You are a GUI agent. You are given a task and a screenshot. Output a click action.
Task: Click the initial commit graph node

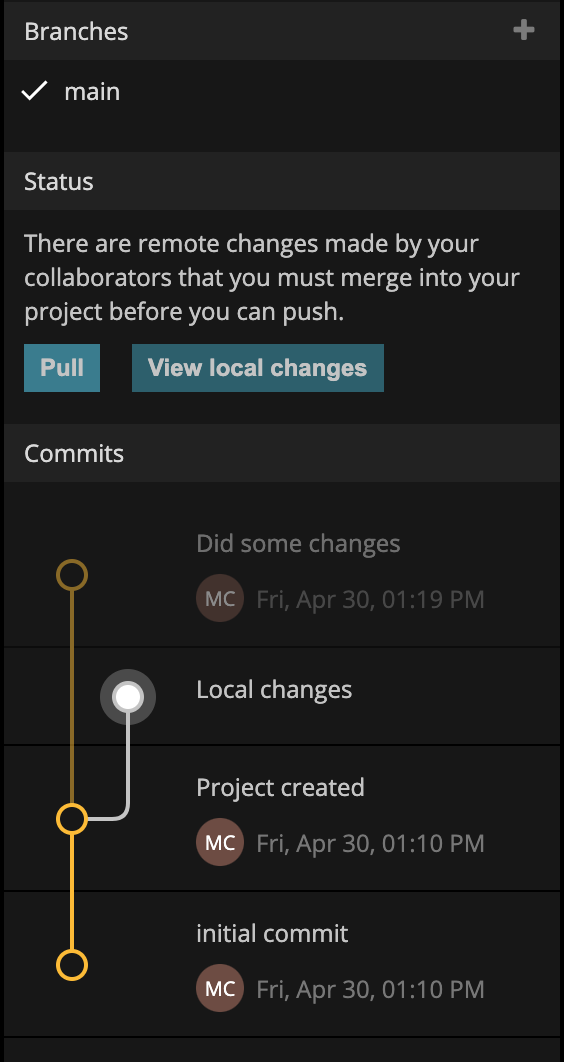(72, 965)
